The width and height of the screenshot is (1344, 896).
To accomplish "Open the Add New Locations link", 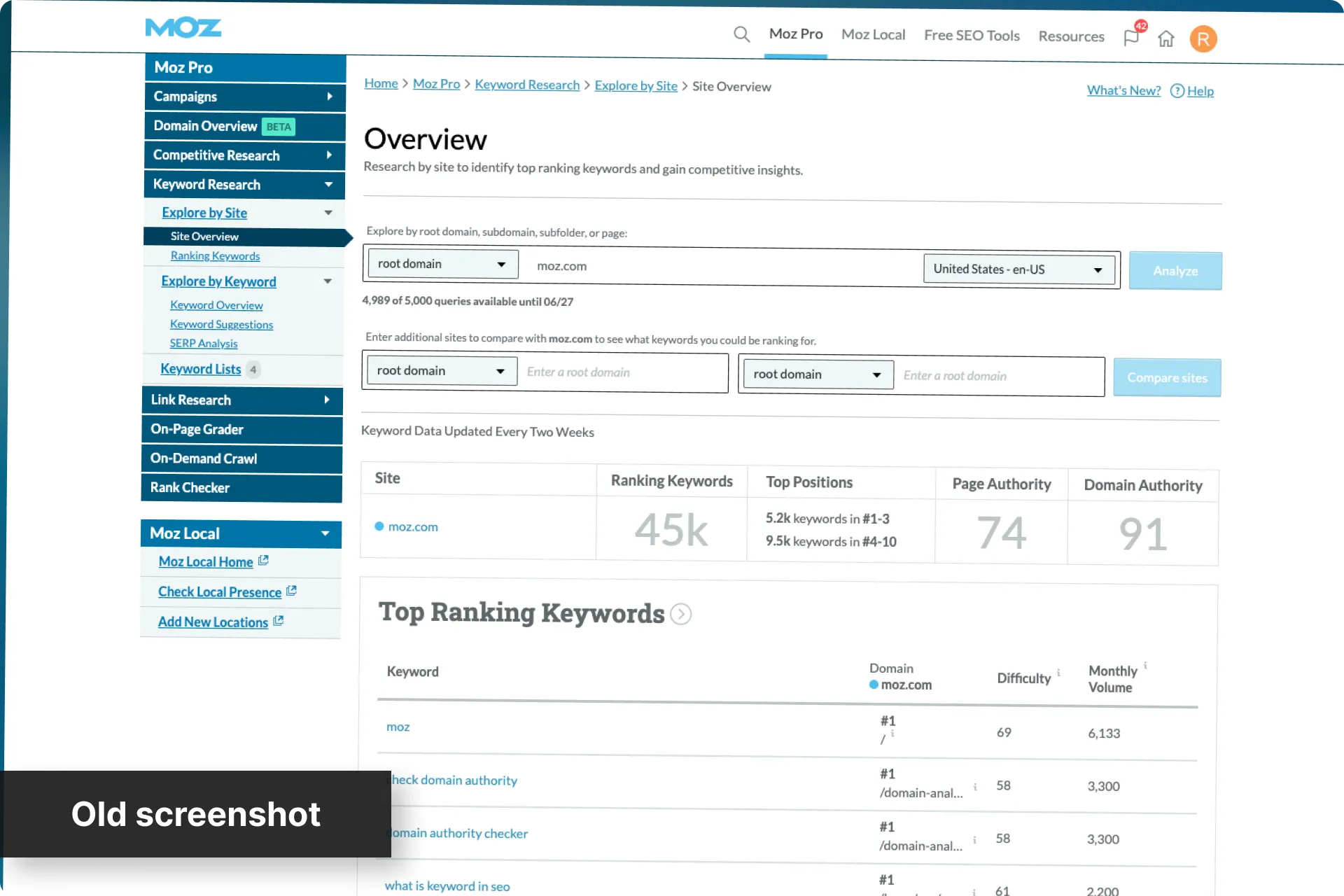I will [x=213, y=622].
